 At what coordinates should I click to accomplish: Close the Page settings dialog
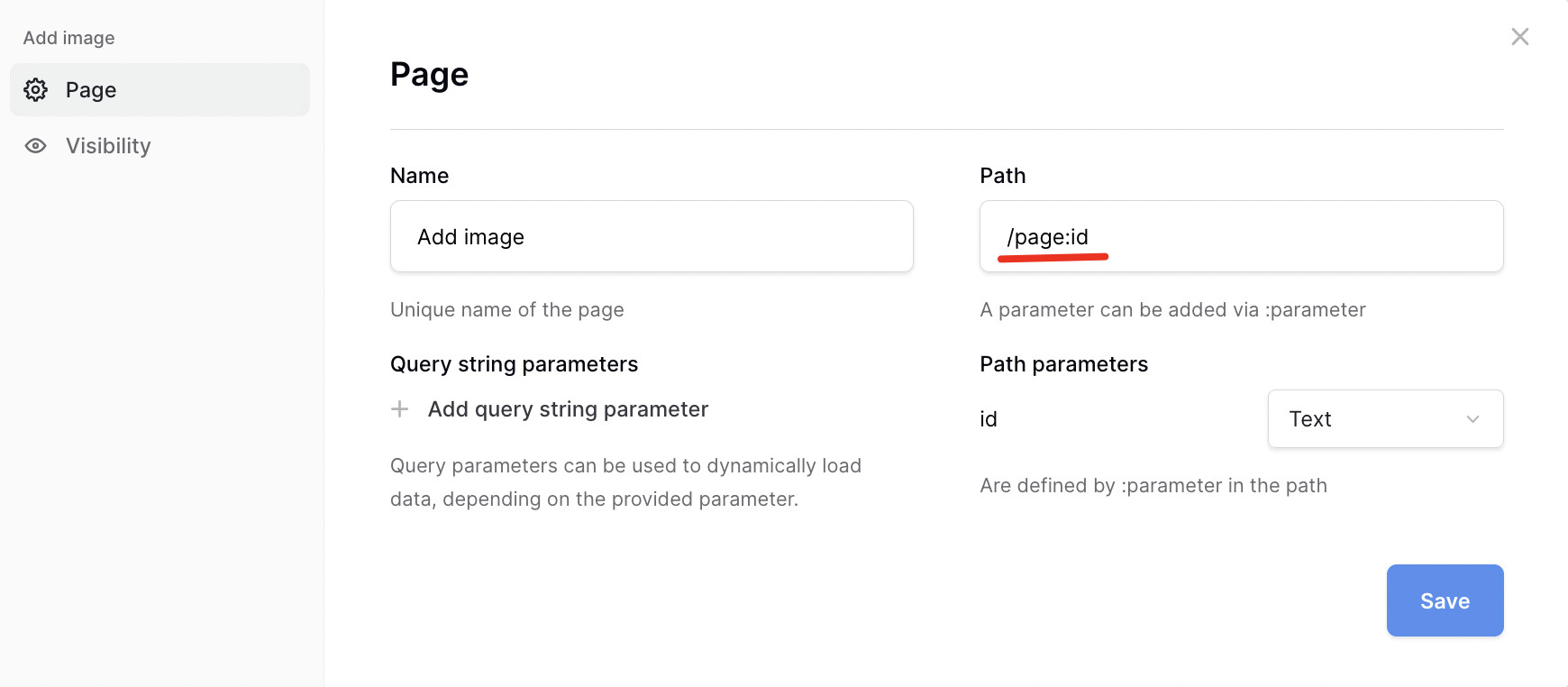(x=1519, y=37)
